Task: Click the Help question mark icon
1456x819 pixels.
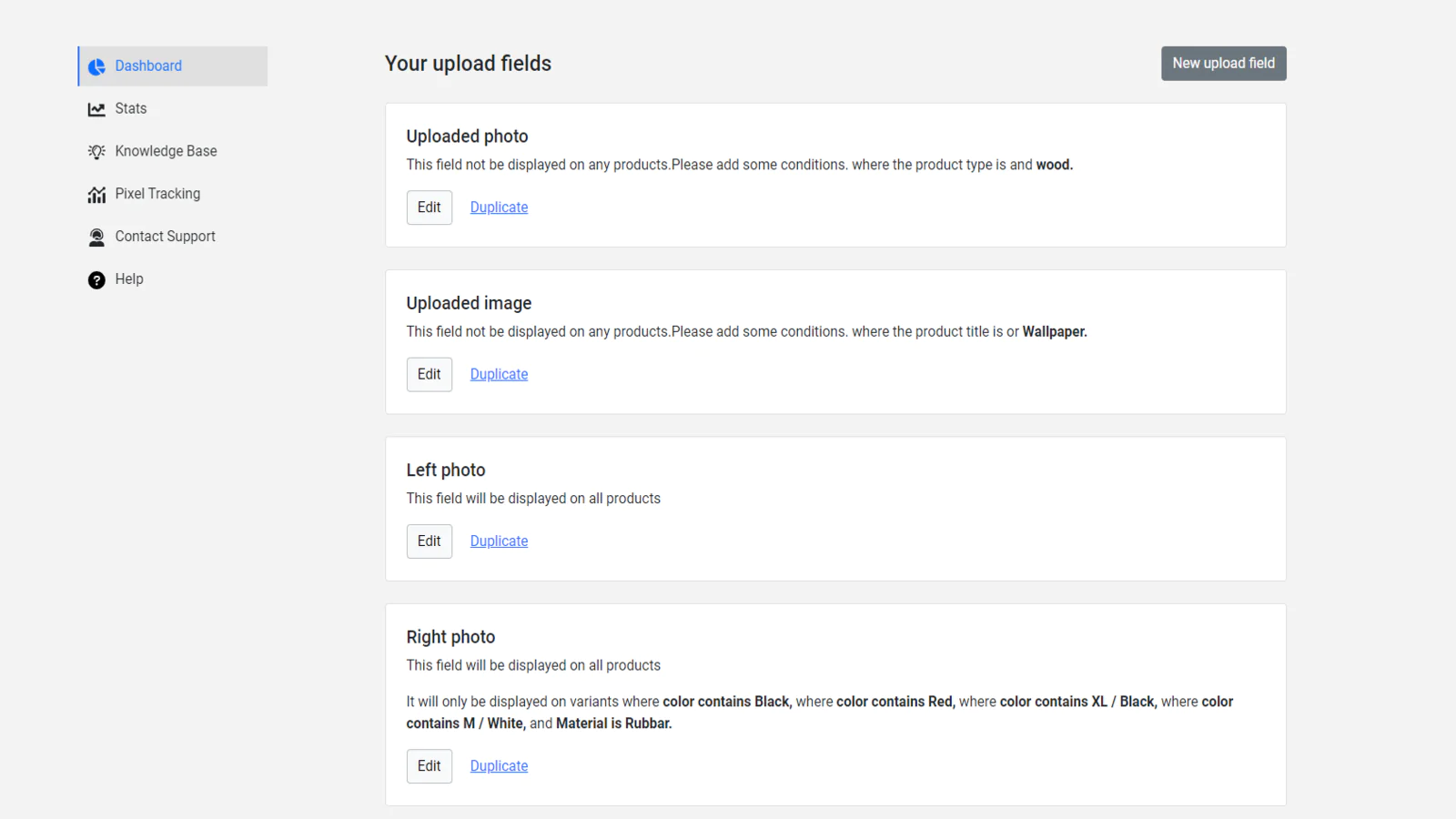Action: coord(96,280)
